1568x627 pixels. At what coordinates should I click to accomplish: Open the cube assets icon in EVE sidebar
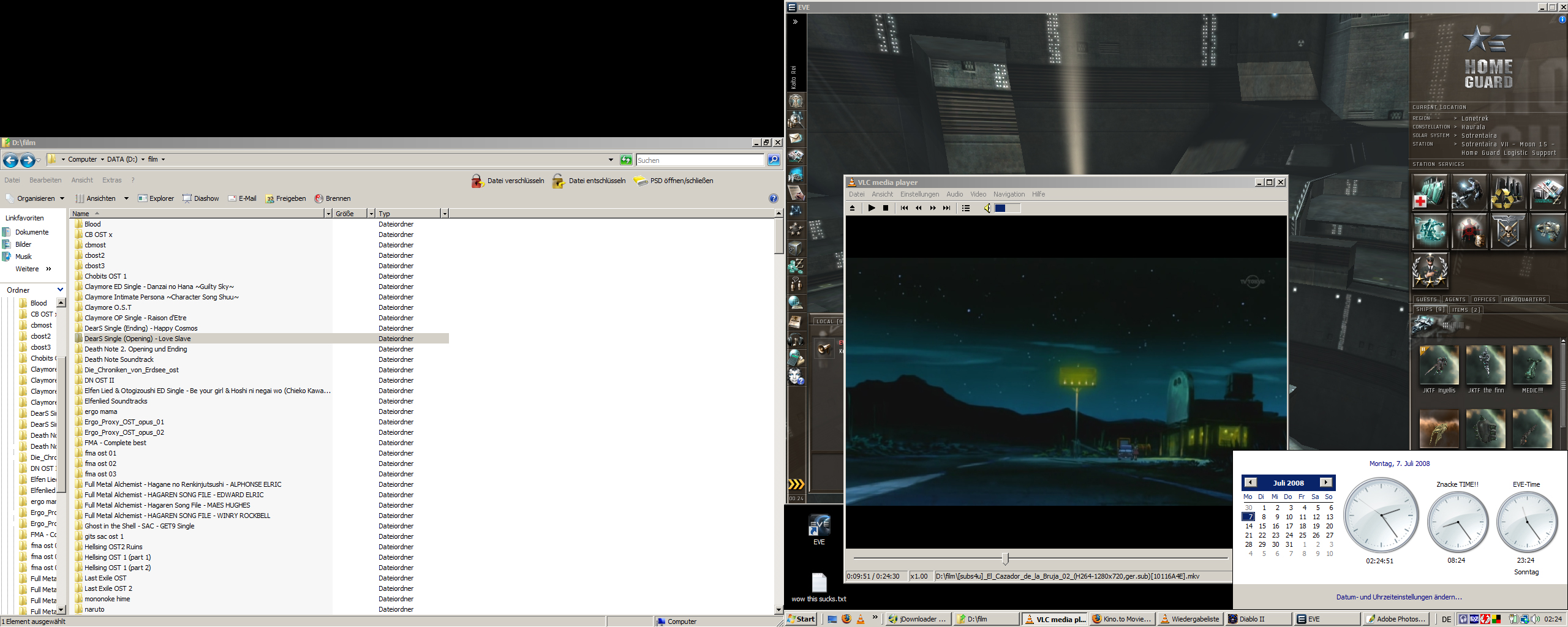796,247
